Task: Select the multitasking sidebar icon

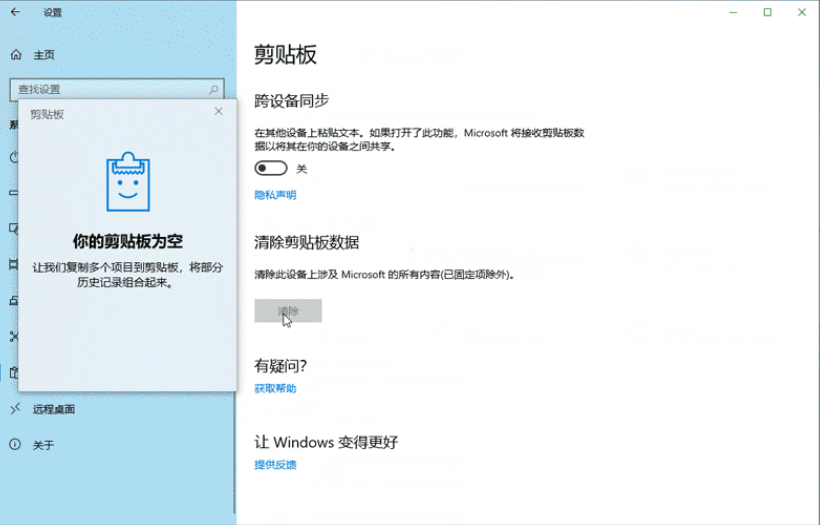Action: (14, 265)
